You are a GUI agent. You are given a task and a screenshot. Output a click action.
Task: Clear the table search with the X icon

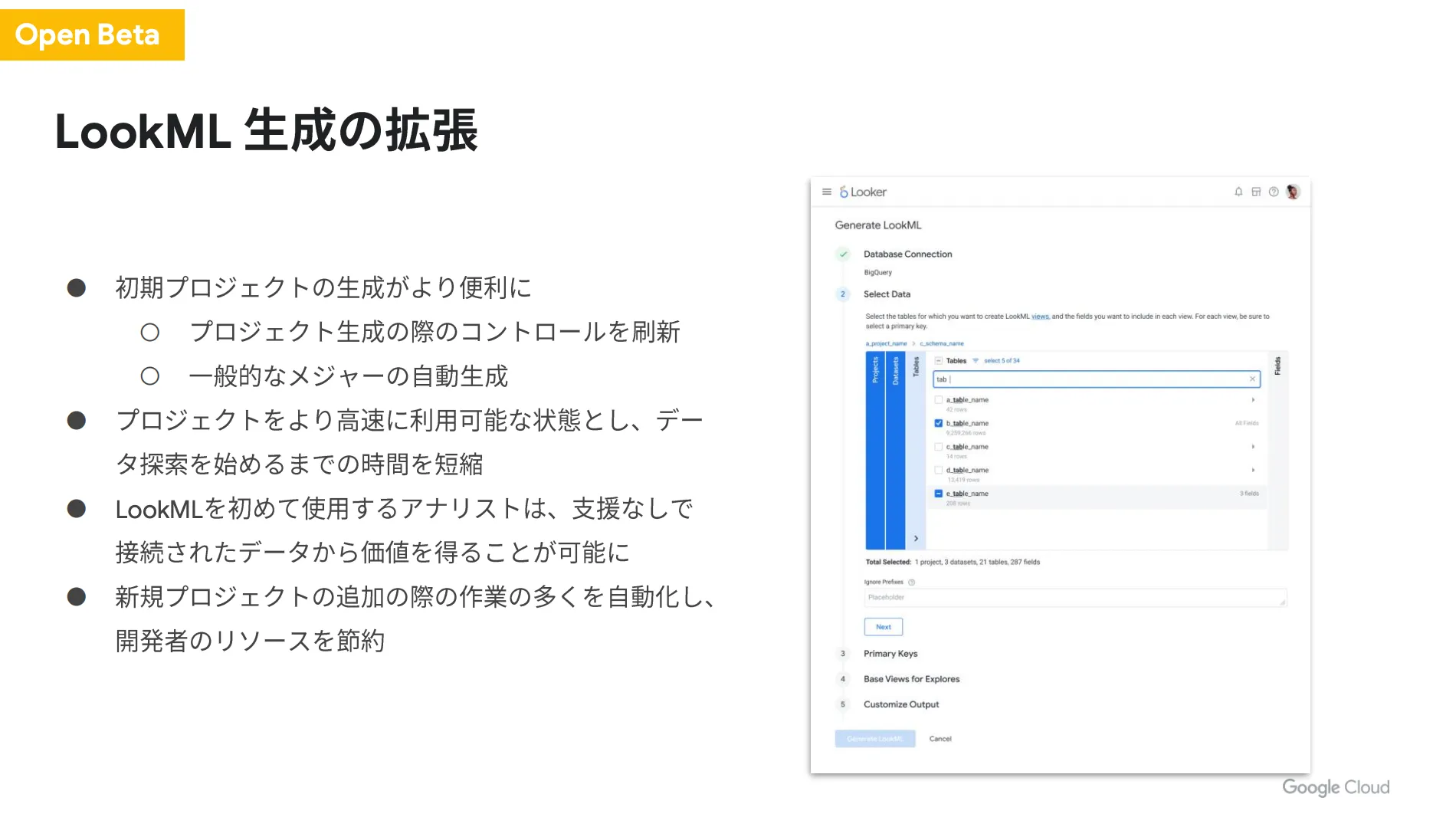tap(1253, 379)
